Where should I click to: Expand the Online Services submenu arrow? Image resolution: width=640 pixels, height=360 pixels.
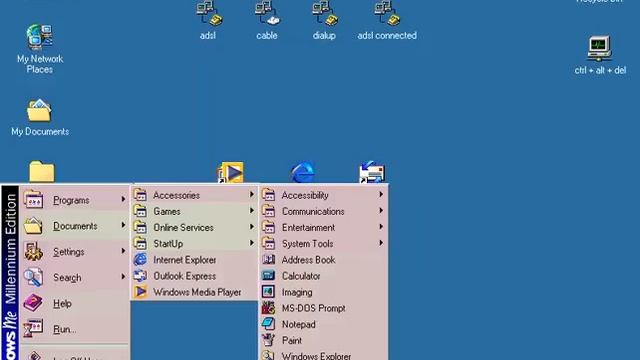[x=252, y=227]
